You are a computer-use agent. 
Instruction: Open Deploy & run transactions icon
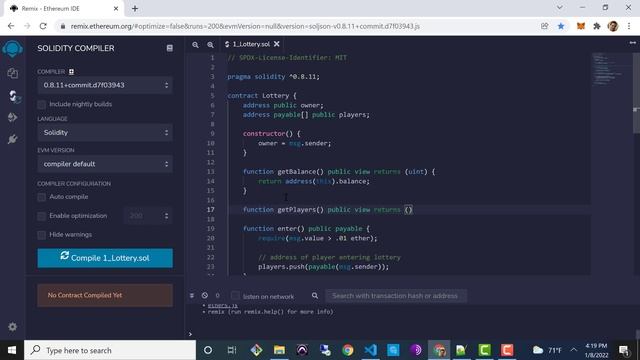click(x=13, y=118)
